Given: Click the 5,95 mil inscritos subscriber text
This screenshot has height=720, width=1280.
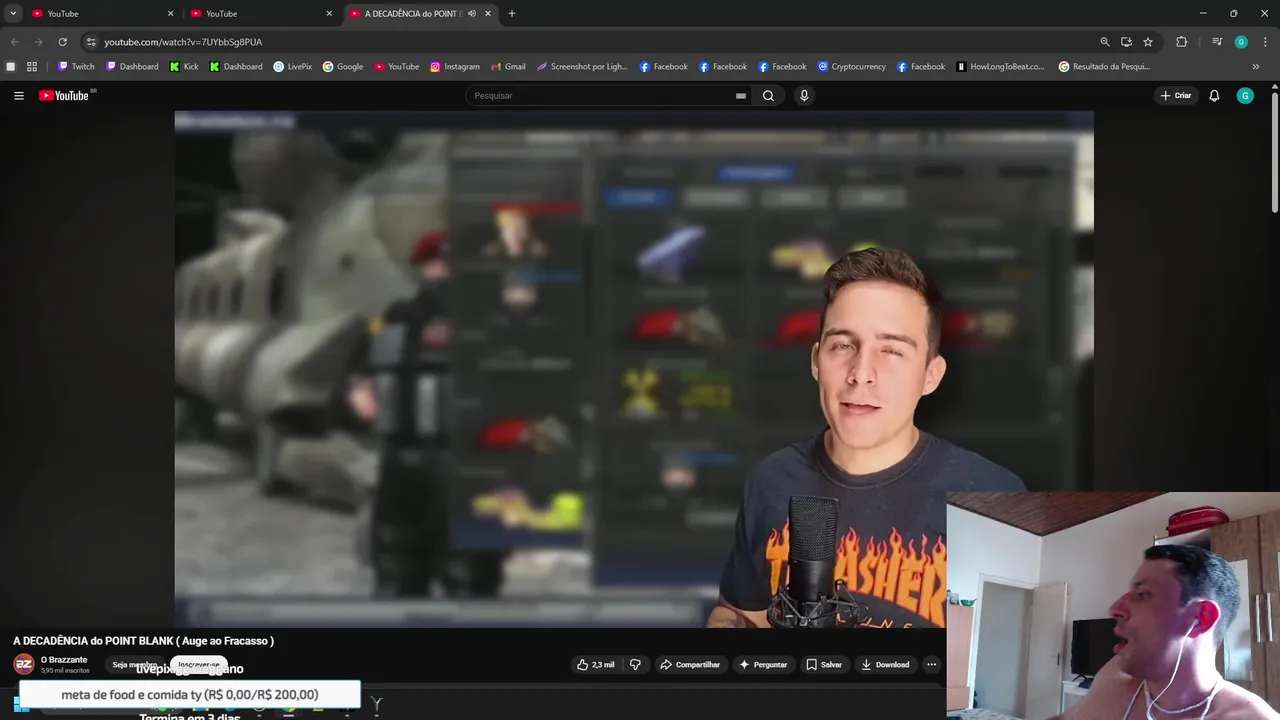Looking at the screenshot, I should tap(65, 671).
